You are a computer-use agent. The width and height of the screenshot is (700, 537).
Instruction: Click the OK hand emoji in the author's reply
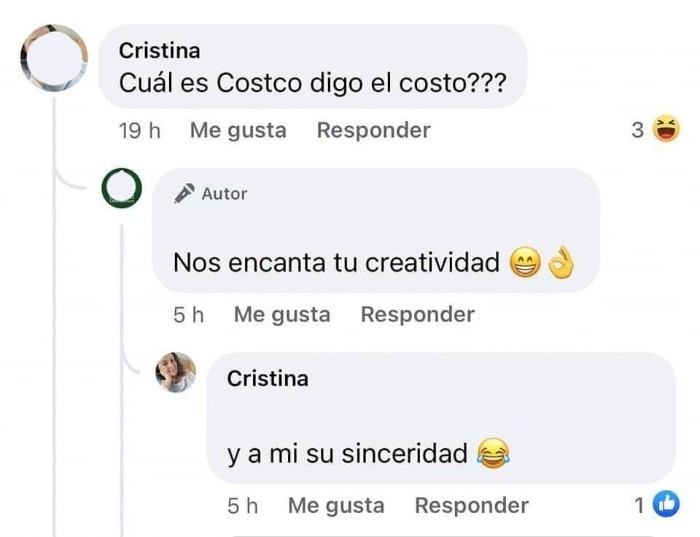pyautogui.click(x=563, y=263)
